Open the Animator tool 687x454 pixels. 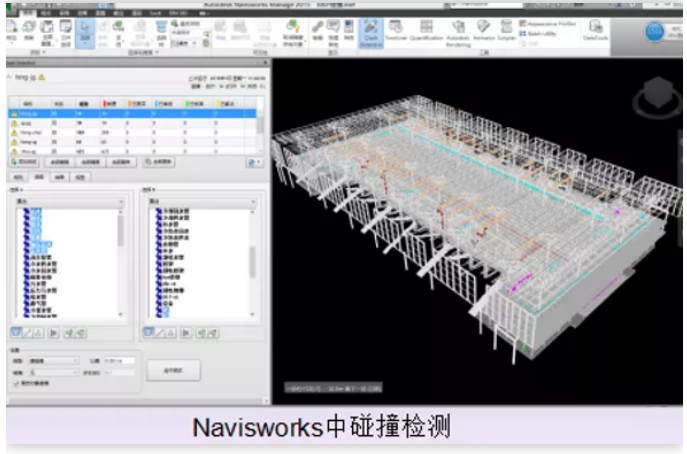tap(484, 31)
